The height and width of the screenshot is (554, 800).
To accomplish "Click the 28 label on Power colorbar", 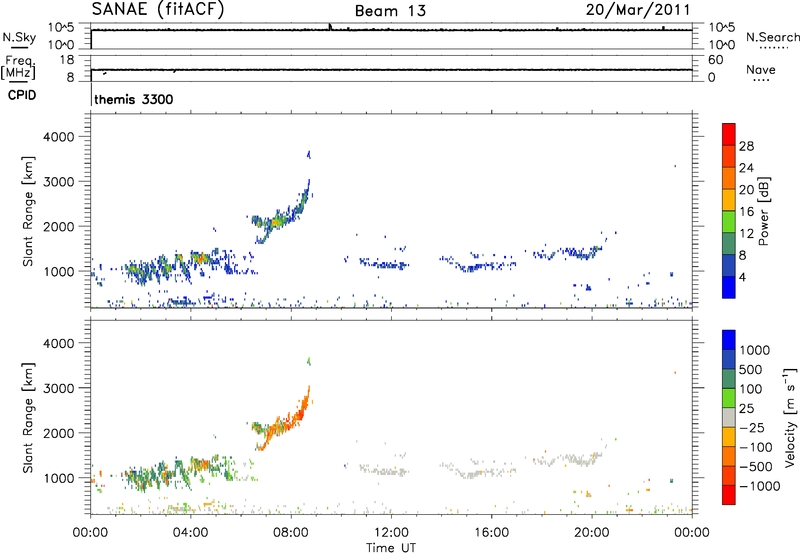I will pyautogui.click(x=746, y=146).
